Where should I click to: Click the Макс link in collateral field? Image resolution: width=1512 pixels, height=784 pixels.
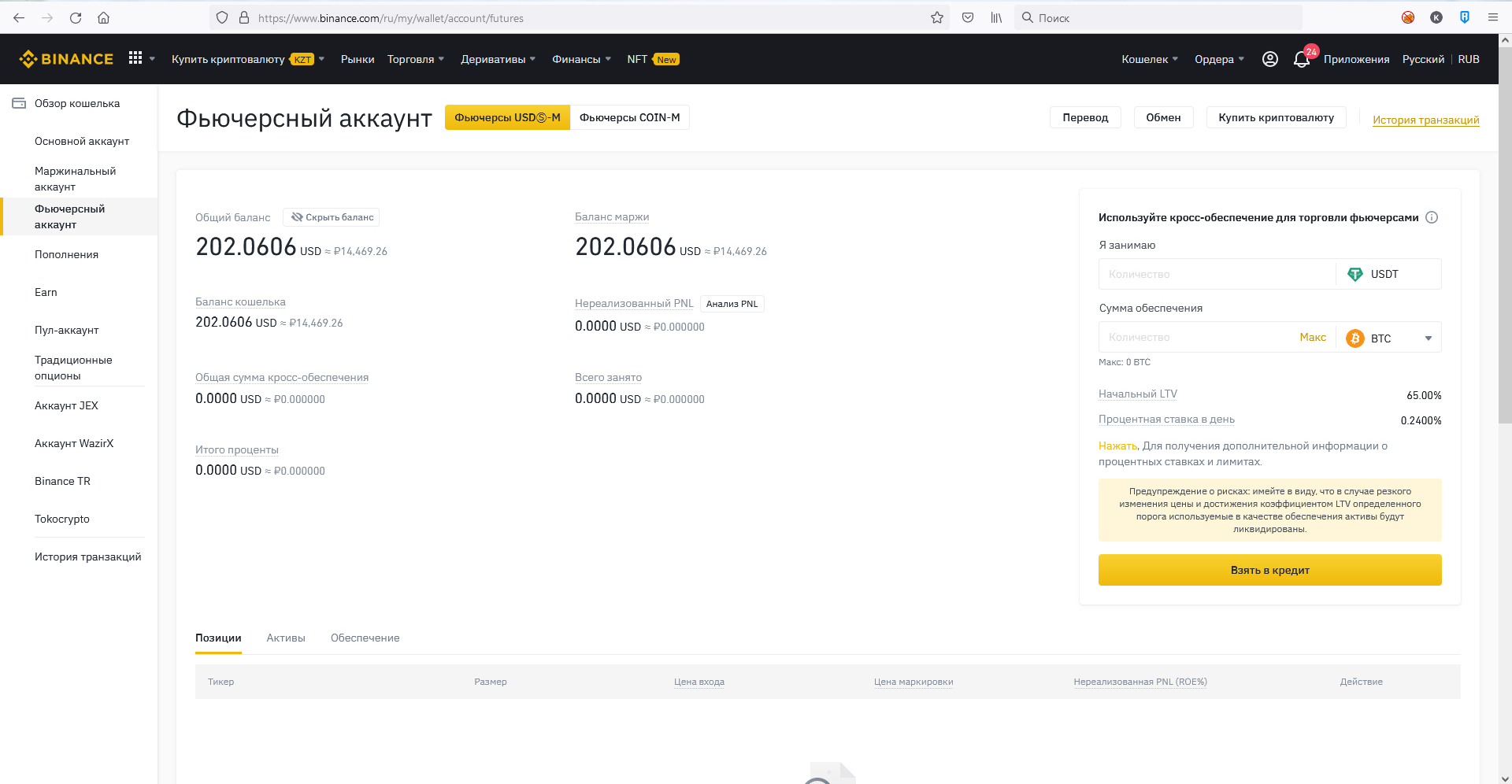click(x=1312, y=337)
